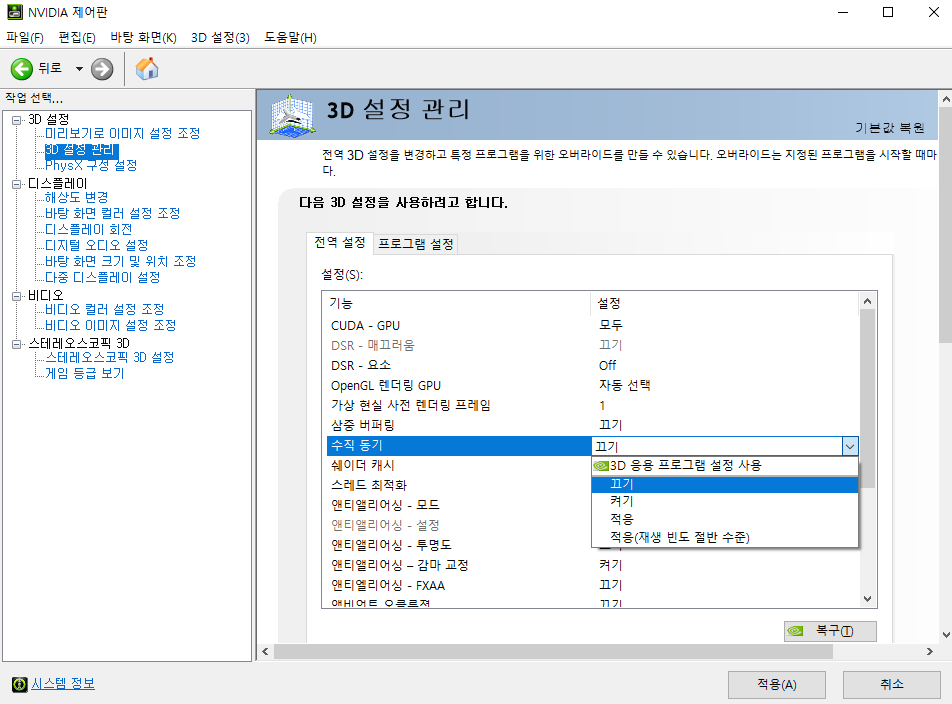Open 게임 등급 보기 page
The height and width of the screenshot is (704, 952).
click(x=84, y=373)
